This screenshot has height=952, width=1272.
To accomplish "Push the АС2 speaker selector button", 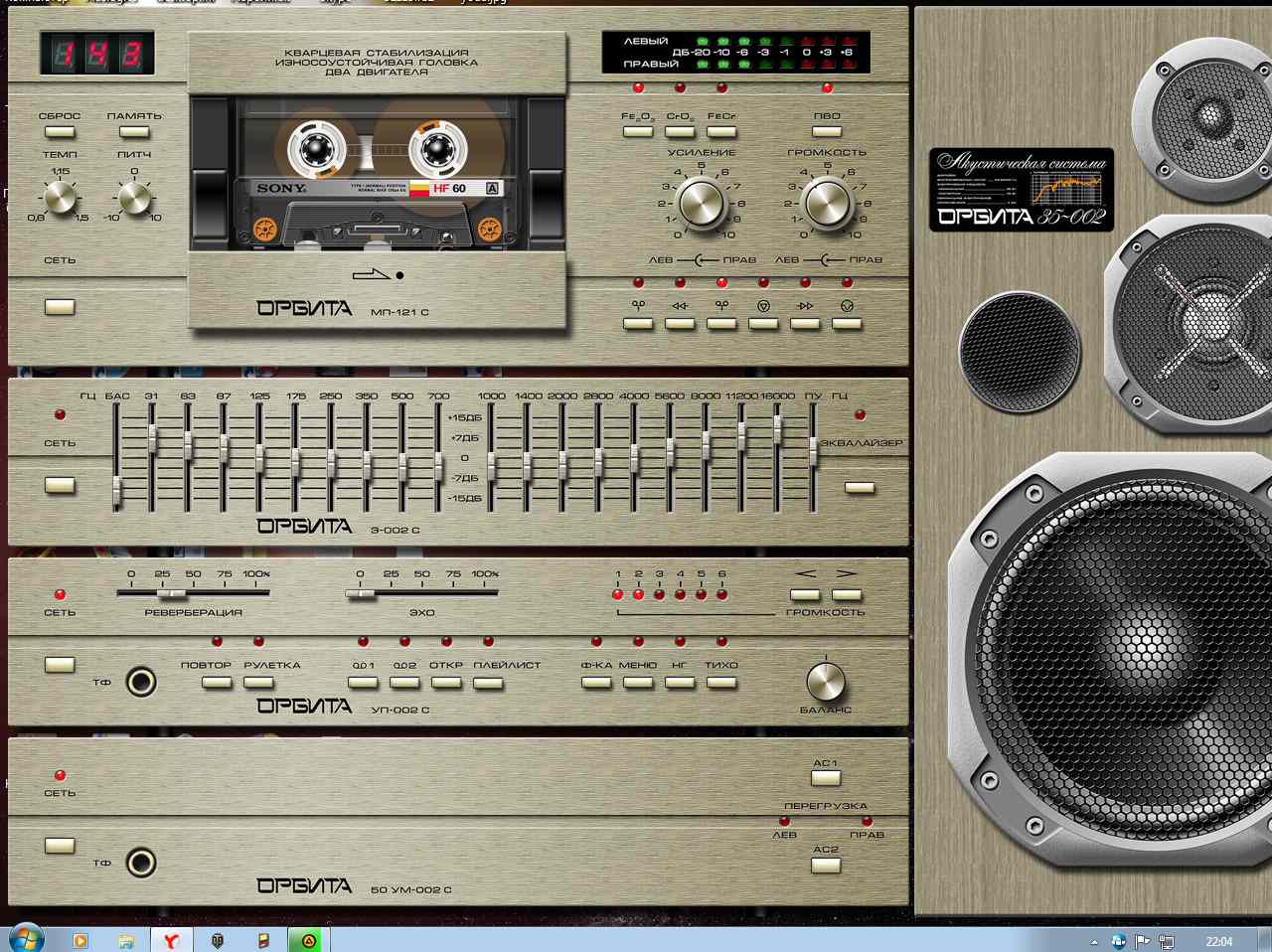I will (x=826, y=865).
